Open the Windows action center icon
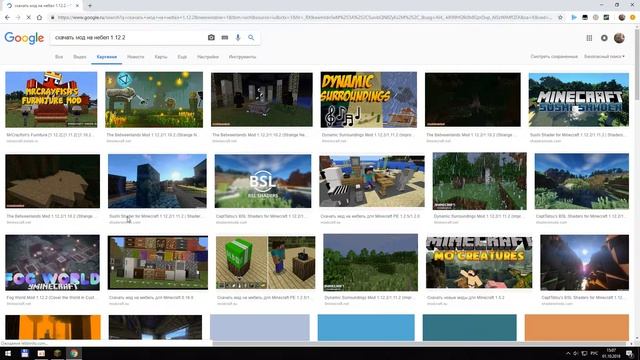Image resolution: width=640 pixels, height=360 pixels. (x=630, y=353)
